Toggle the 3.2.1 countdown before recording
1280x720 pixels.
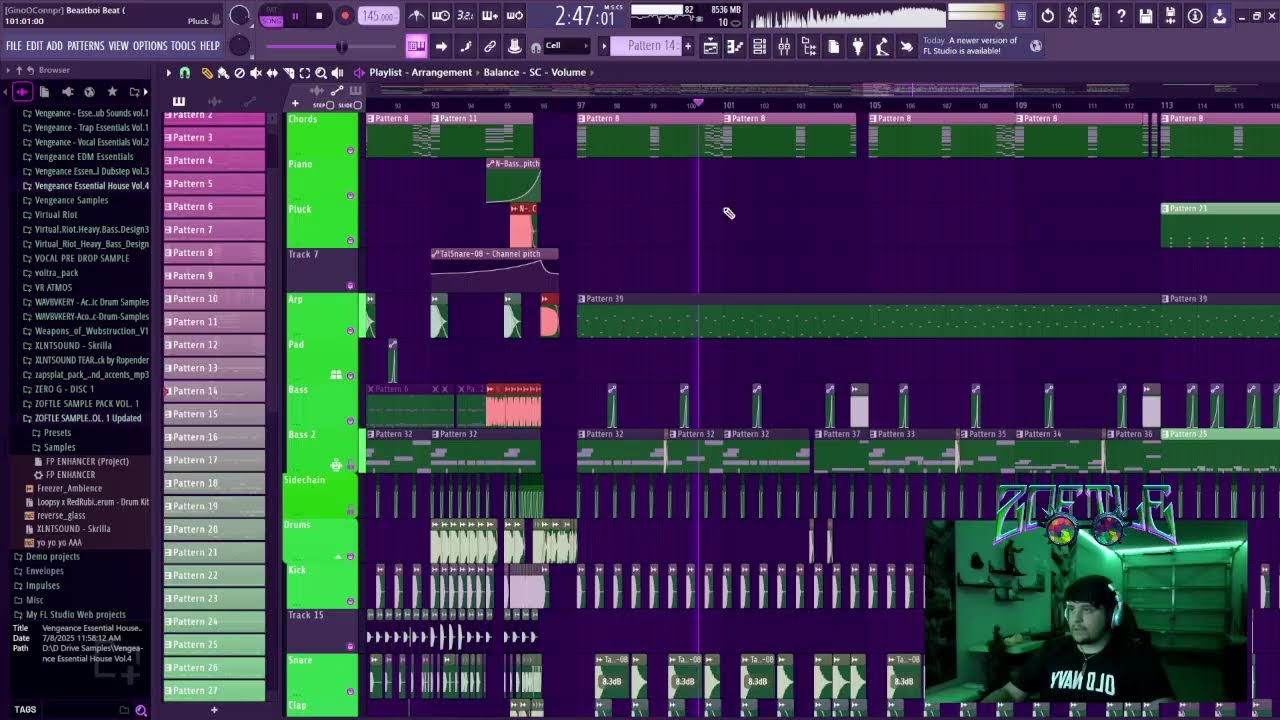click(x=465, y=16)
